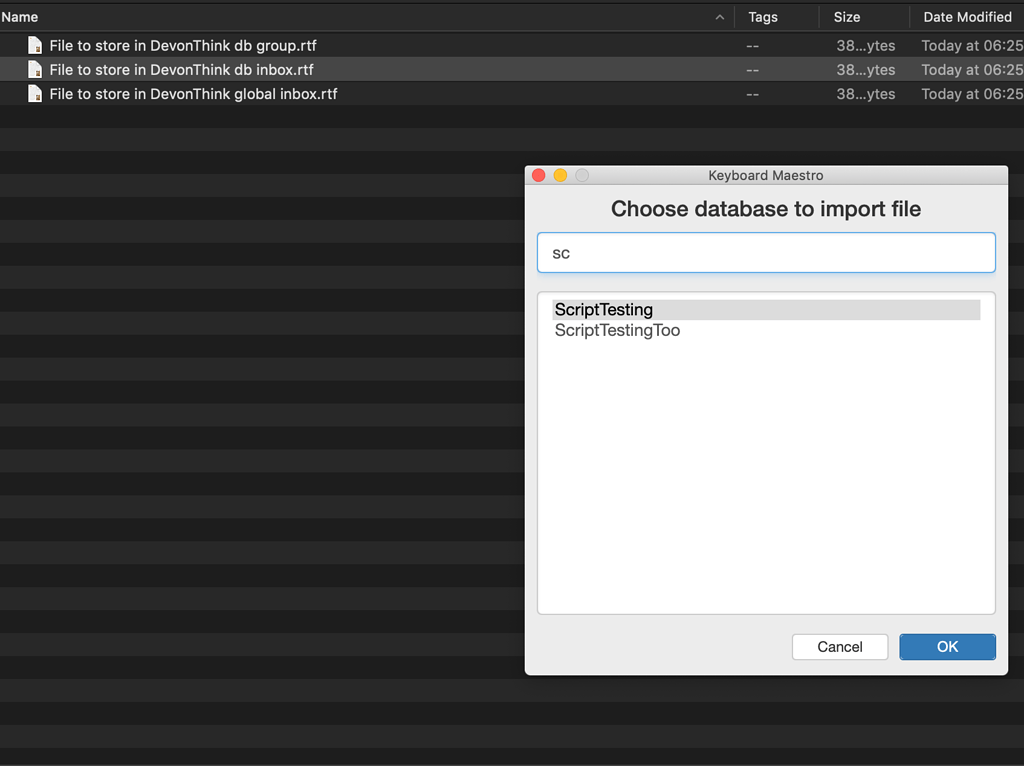This screenshot has width=1024, height=766.
Task: Click the Cancel button
Action: pyautogui.click(x=840, y=646)
